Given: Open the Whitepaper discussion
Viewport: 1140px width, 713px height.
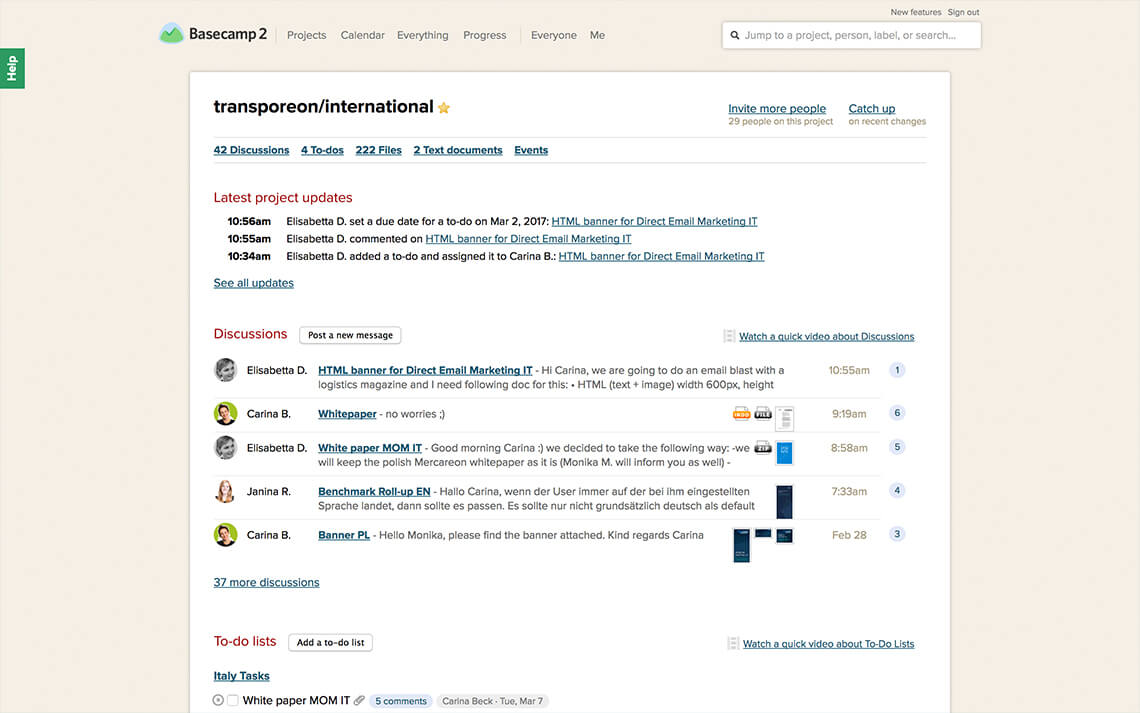Looking at the screenshot, I should (x=347, y=414).
